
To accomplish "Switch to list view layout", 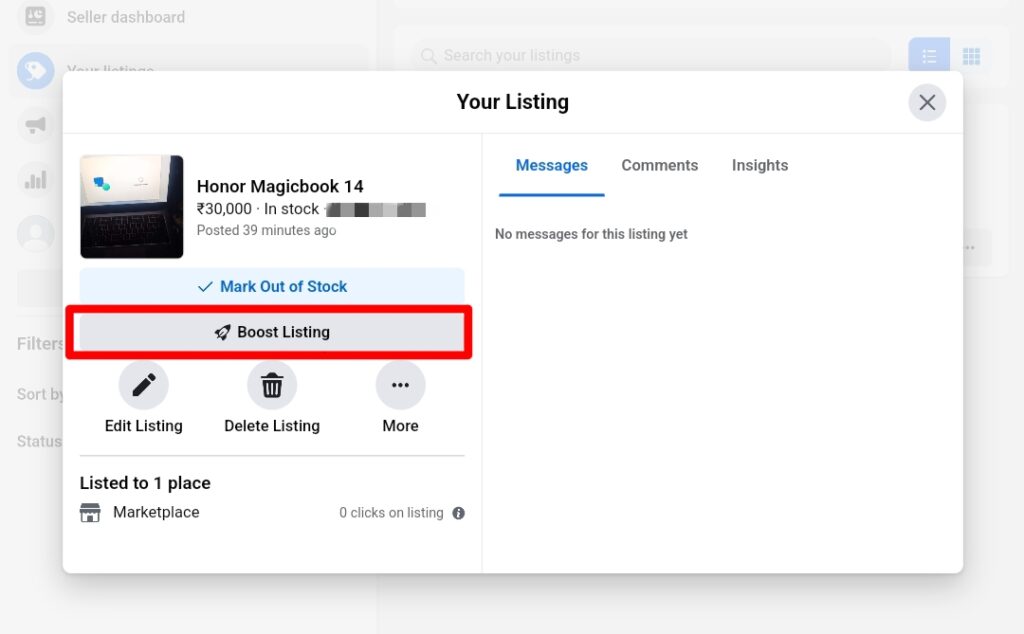I will pos(929,56).
